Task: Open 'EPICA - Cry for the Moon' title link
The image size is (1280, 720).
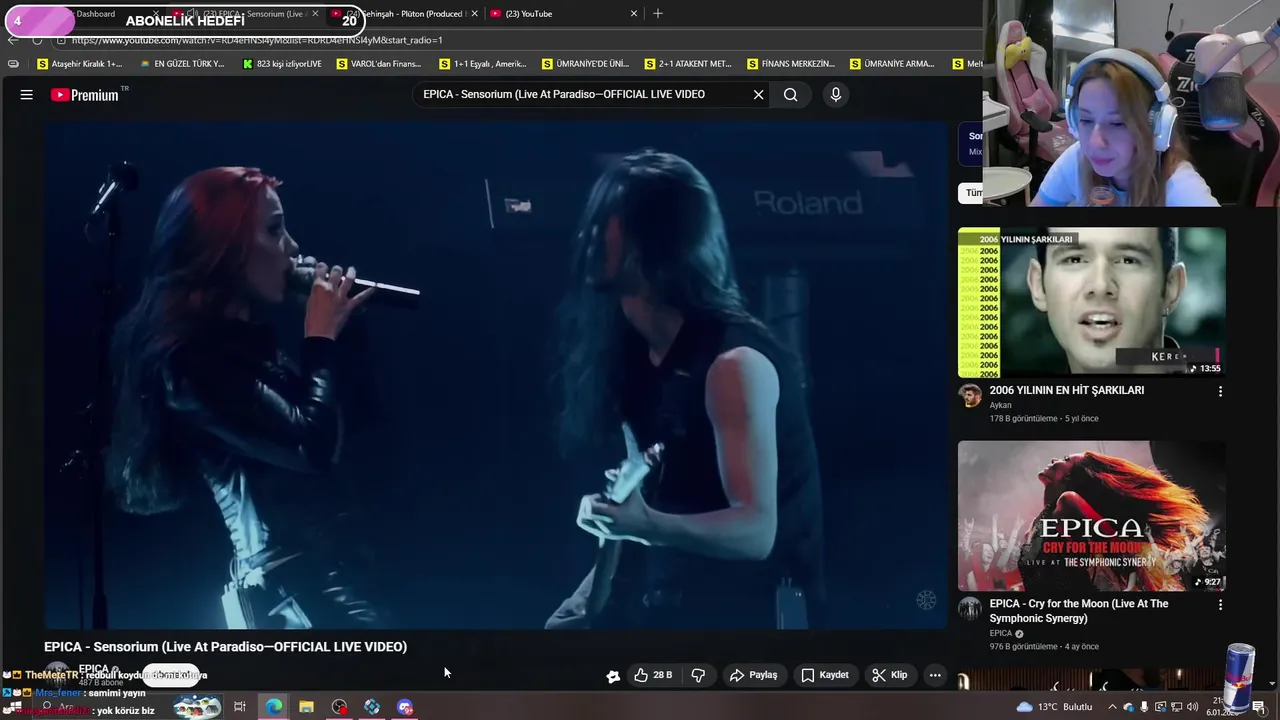Action: pos(1079,611)
